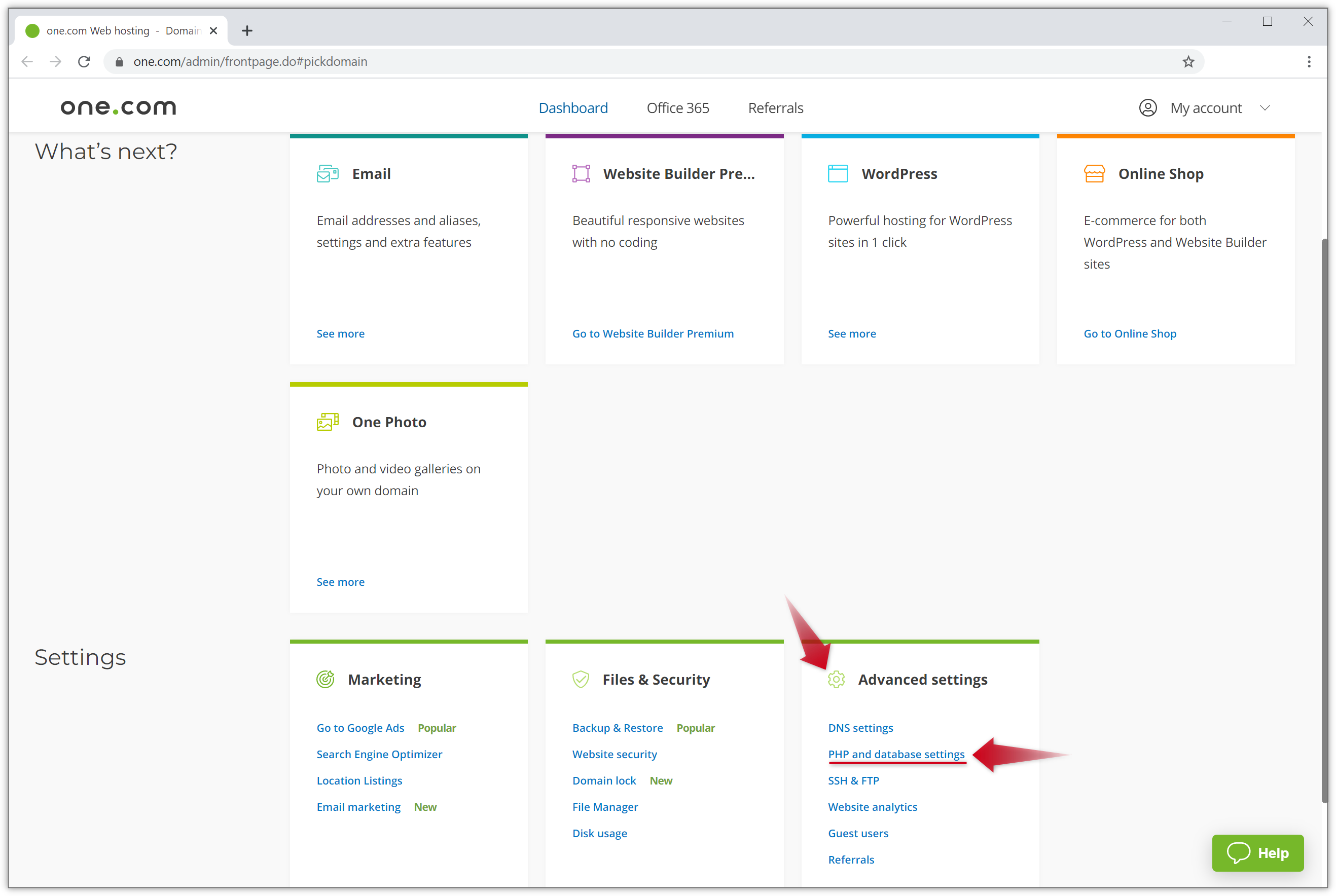Viewport: 1336px width, 896px height.
Task: Click the Files & Security shield icon
Action: [x=580, y=678]
